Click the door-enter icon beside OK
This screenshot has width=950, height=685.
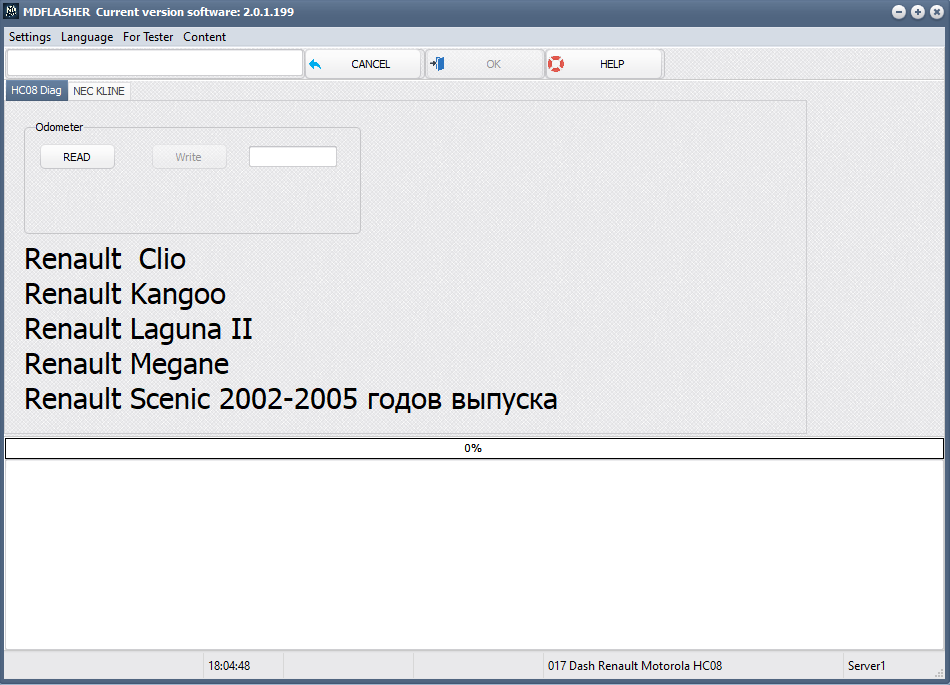(x=437, y=64)
